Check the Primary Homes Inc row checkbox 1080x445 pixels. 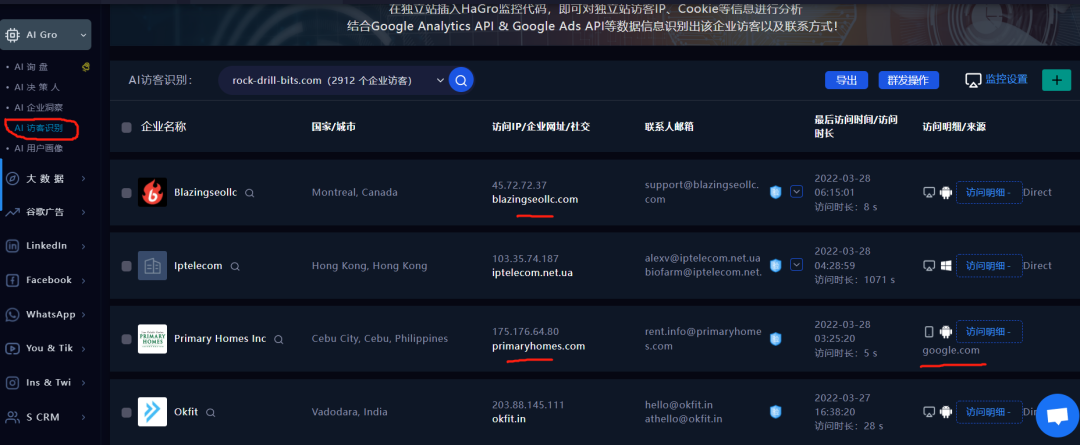click(126, 339)
